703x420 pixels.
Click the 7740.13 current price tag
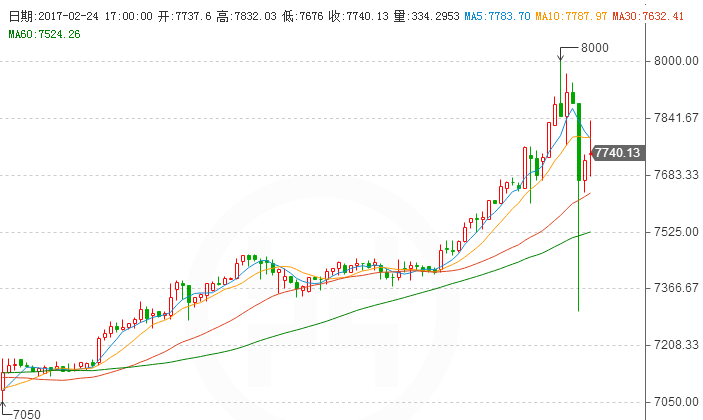(617, 153)
